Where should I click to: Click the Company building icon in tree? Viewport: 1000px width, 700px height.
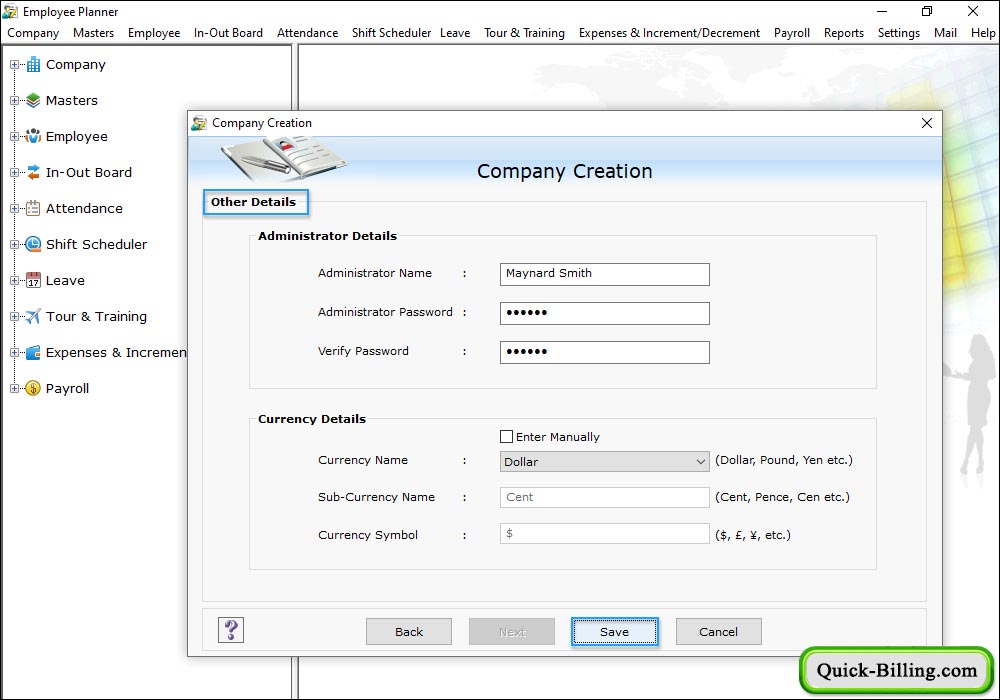(x=33, y=64)
